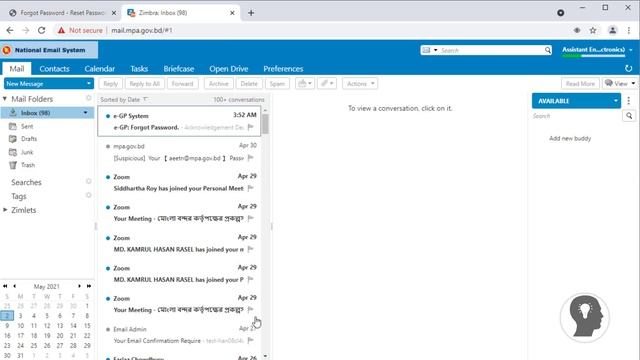Open the Chrome profile avatar icon

(x=612, y=30)
